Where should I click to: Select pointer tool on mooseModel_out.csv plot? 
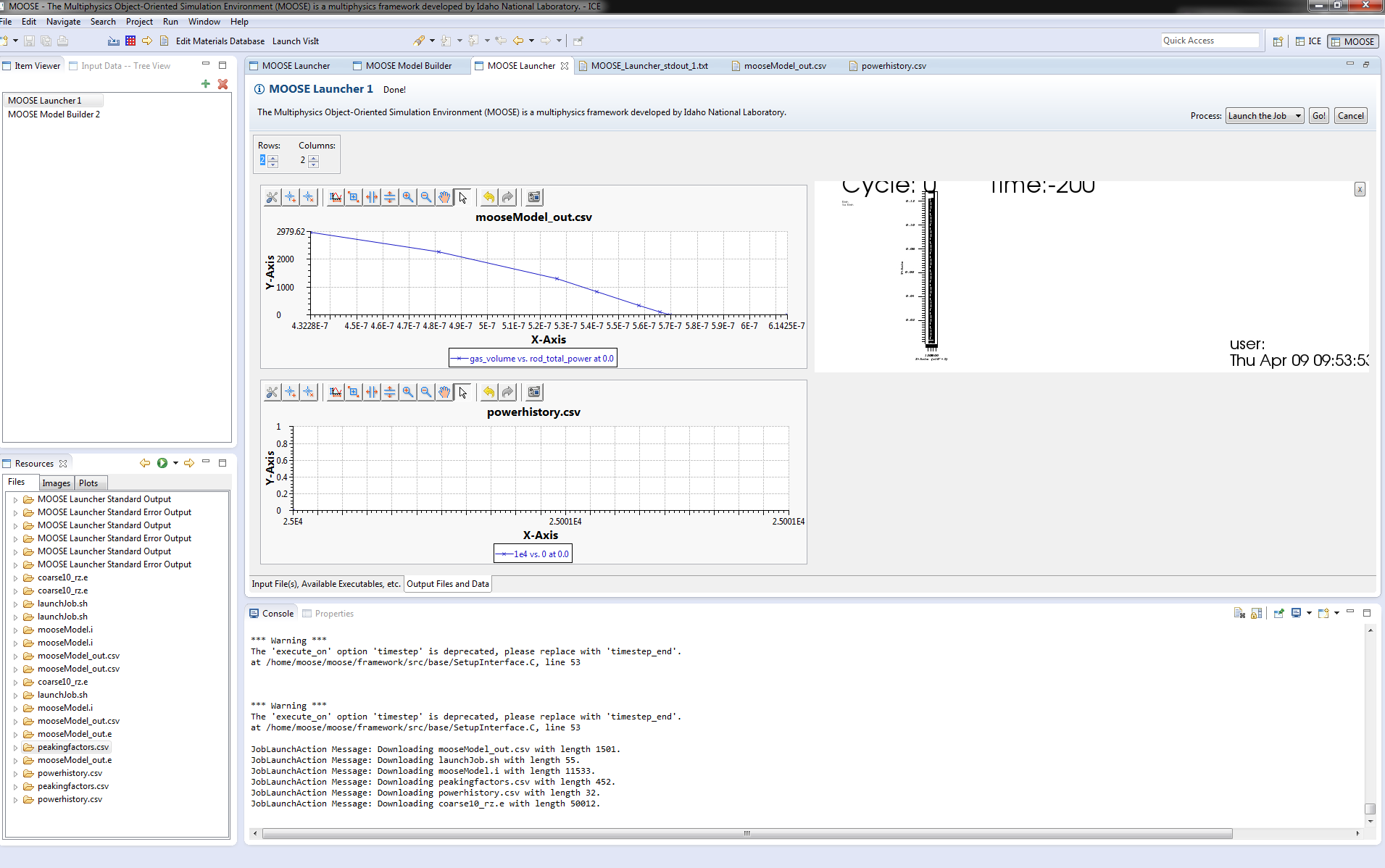(x=462, y=197)
